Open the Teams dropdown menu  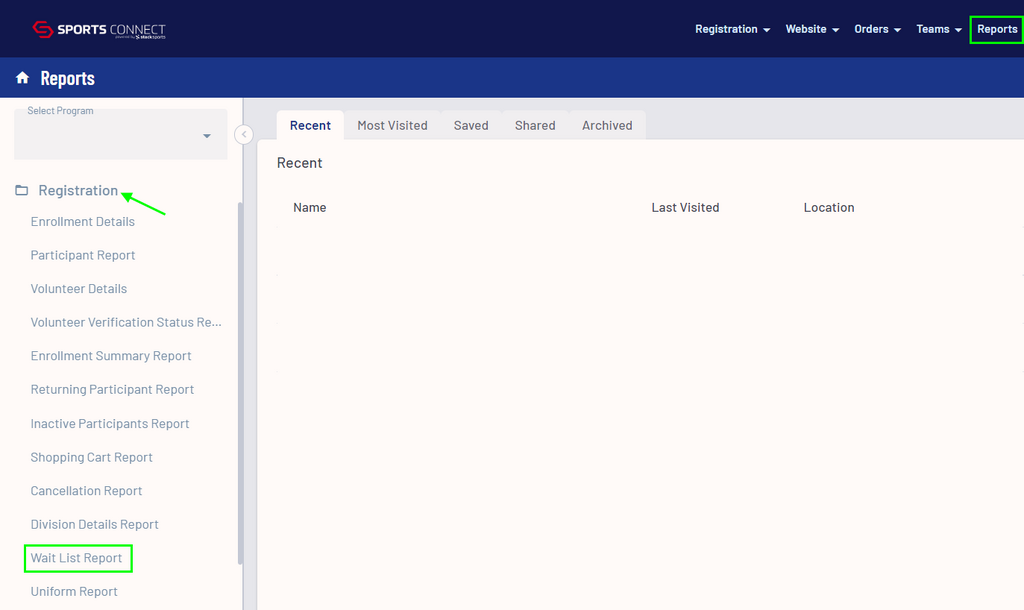click(x=938, y=29)
